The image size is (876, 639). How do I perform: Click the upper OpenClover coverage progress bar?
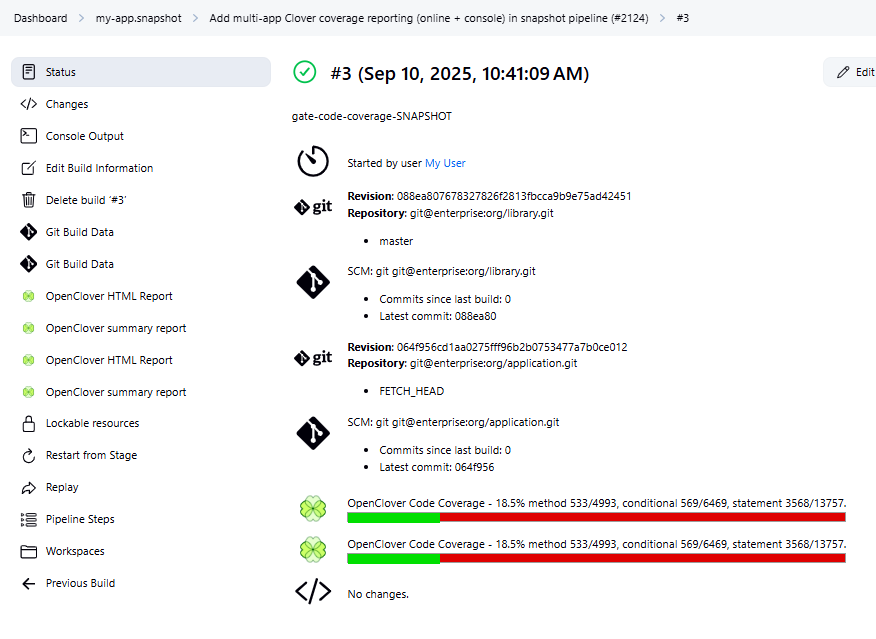(596, 517)
